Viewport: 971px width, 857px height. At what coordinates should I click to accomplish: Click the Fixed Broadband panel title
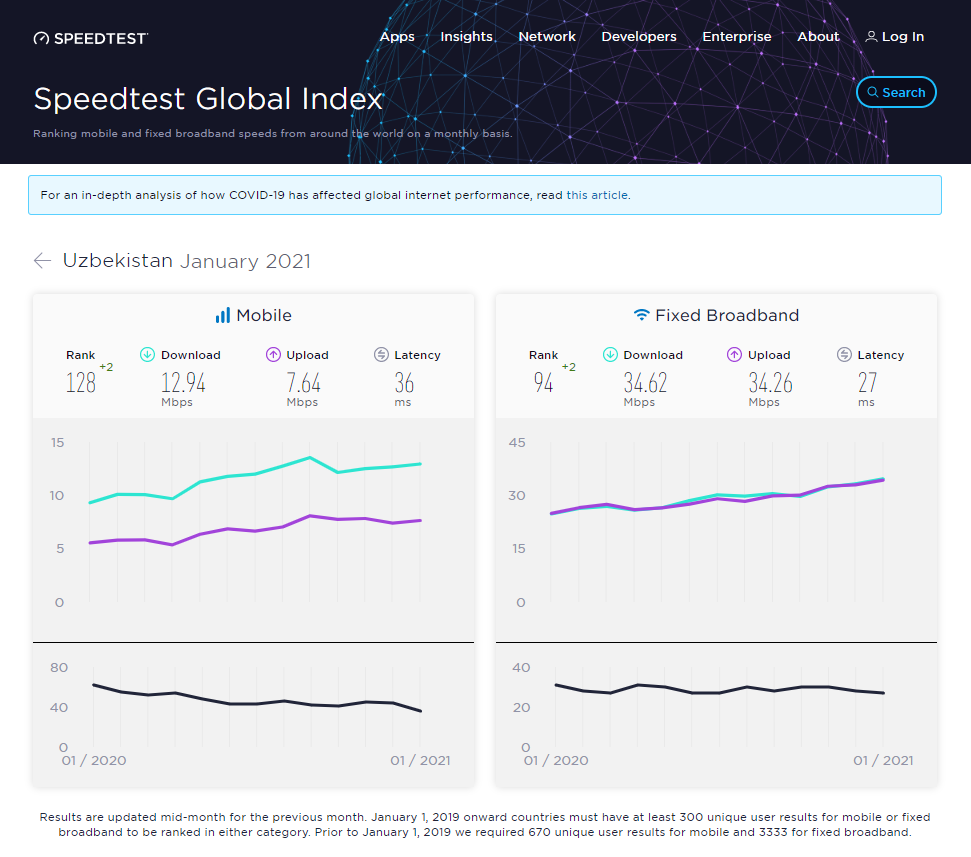click(727, 315)
